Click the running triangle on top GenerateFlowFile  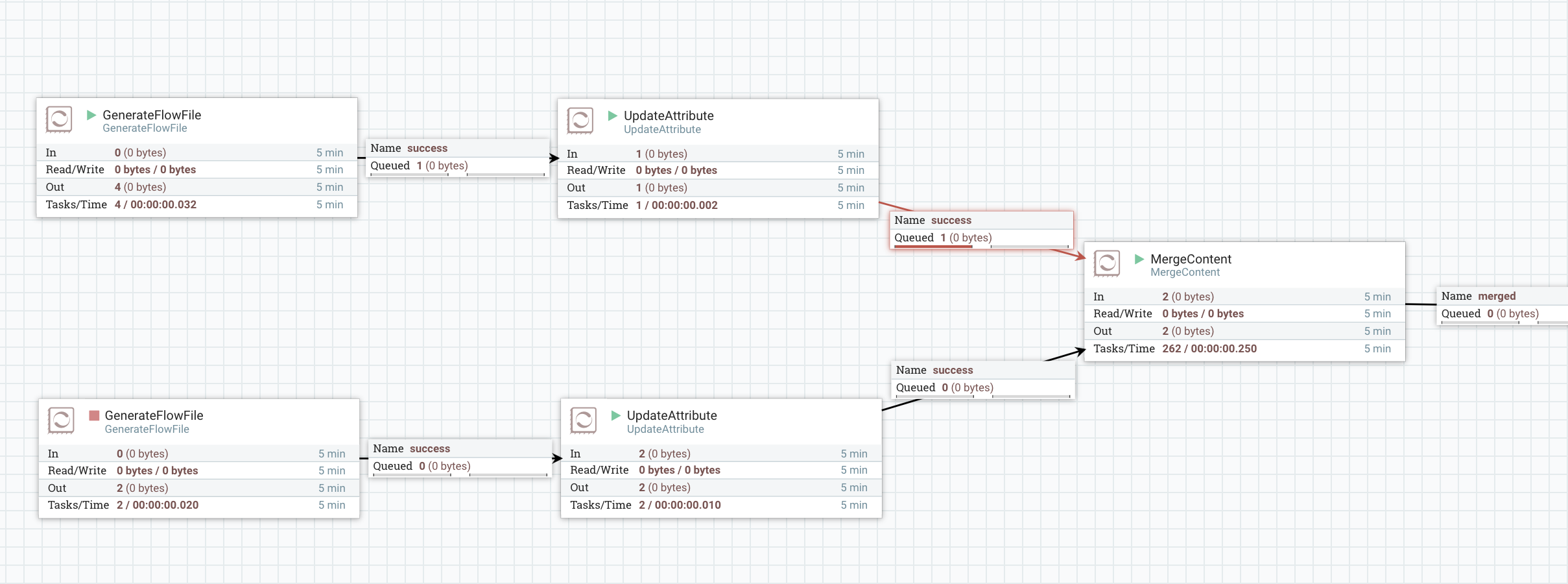(91, 115)
